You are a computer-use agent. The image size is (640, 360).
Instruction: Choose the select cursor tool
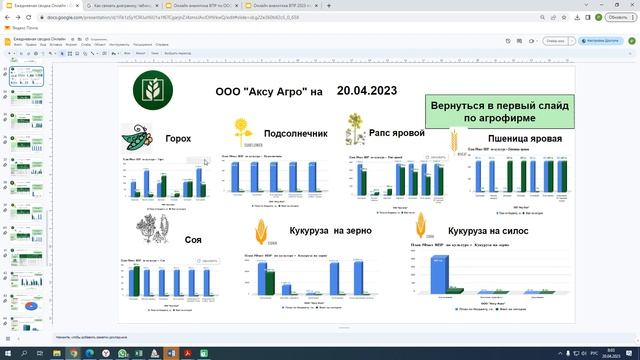[x=62, y=53]
